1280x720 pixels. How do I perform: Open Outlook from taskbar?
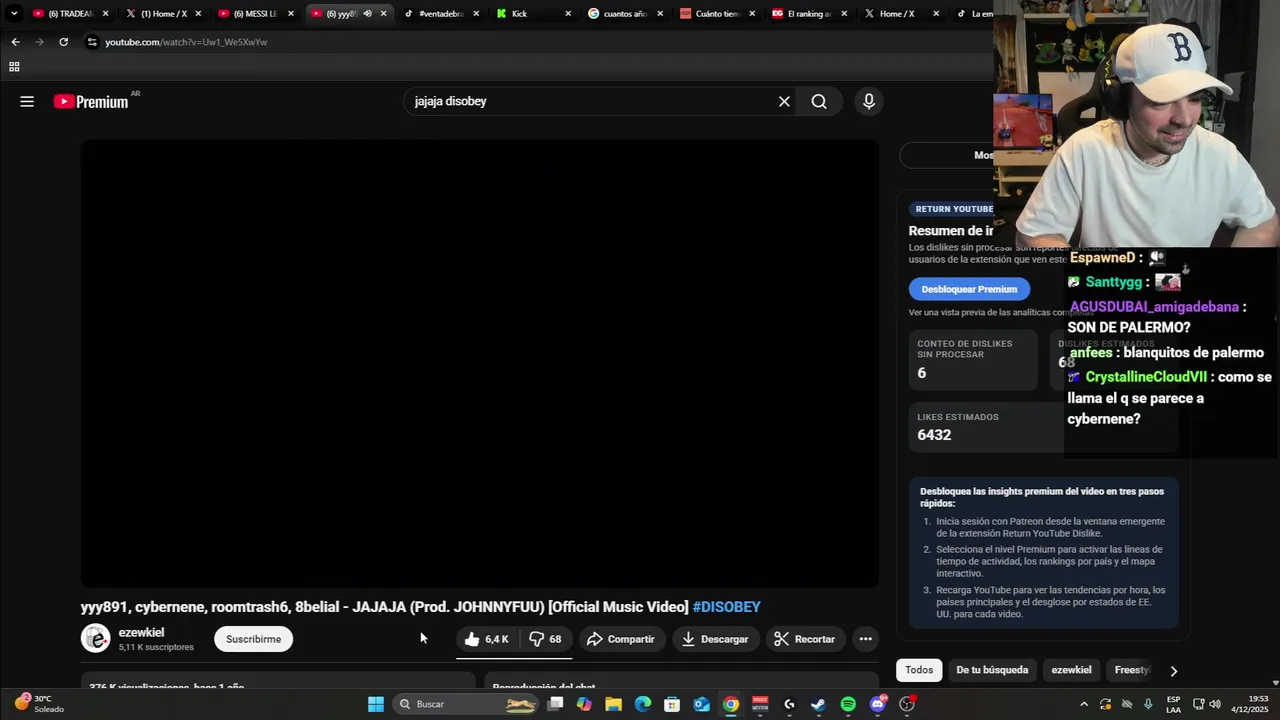702,704
